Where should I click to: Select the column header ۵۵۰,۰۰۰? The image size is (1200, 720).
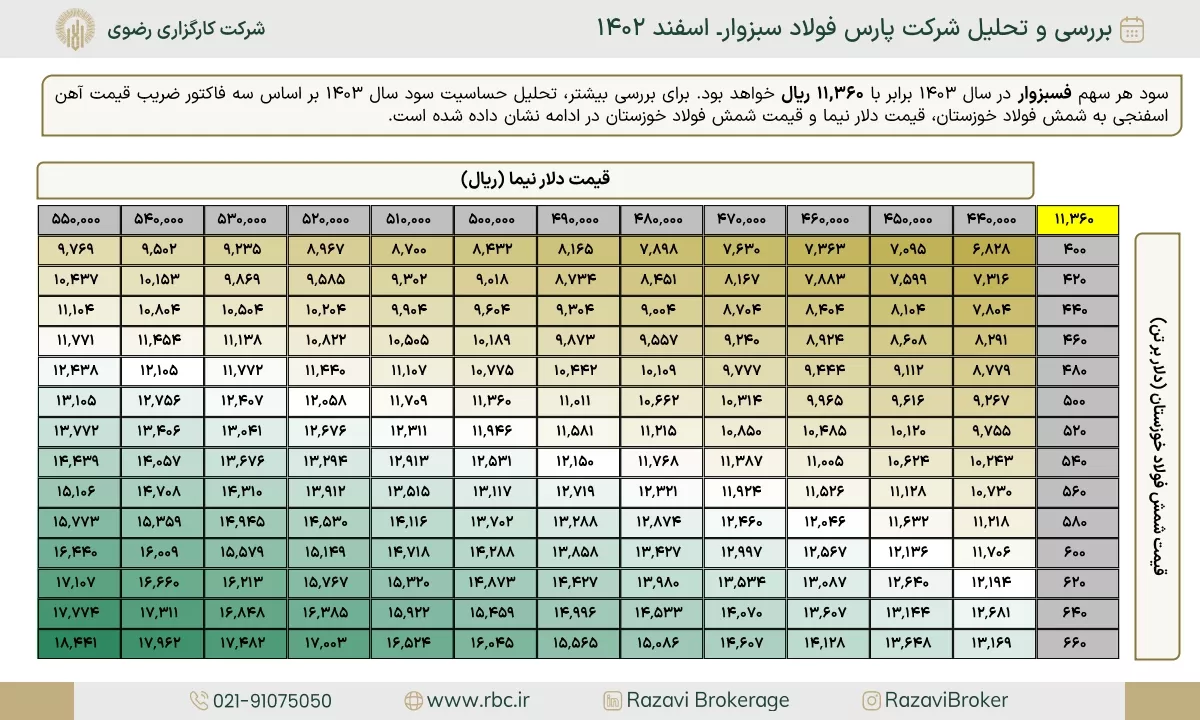click(x=79, y=220)
